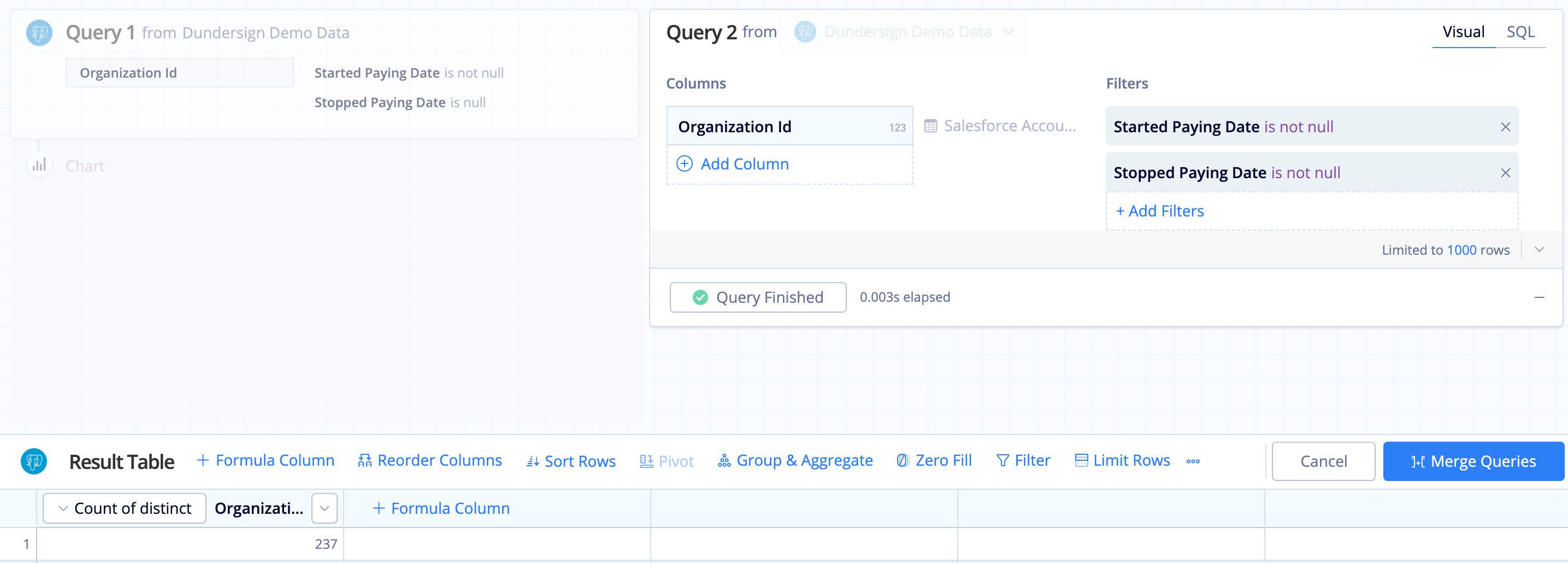Click the Query 1 database elephant icon
Image resolution: width=1568 pixels, height=563 pixels.
[39, 33]
